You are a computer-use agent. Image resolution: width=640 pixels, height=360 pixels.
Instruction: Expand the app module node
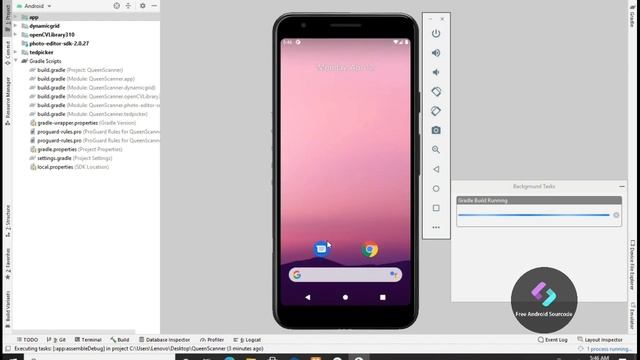point(16,17)
